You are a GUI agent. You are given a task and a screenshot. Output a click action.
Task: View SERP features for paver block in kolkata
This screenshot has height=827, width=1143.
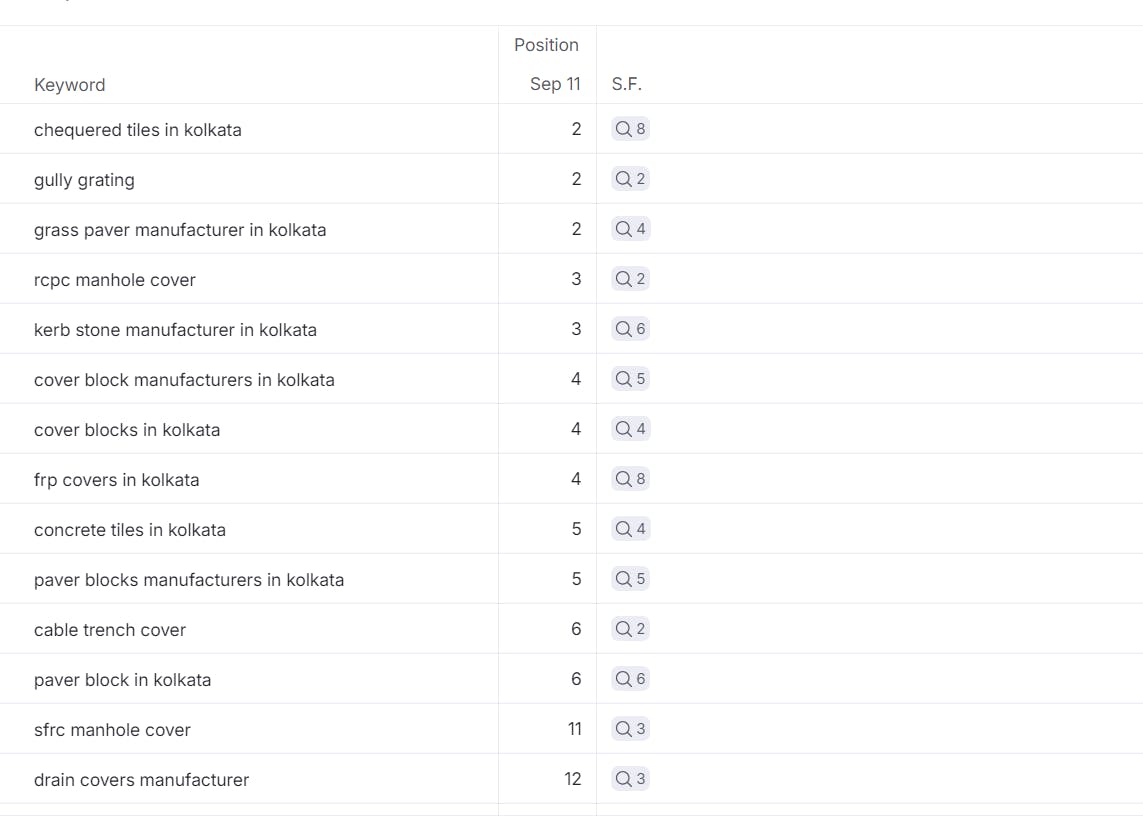(x=630, y=679)
